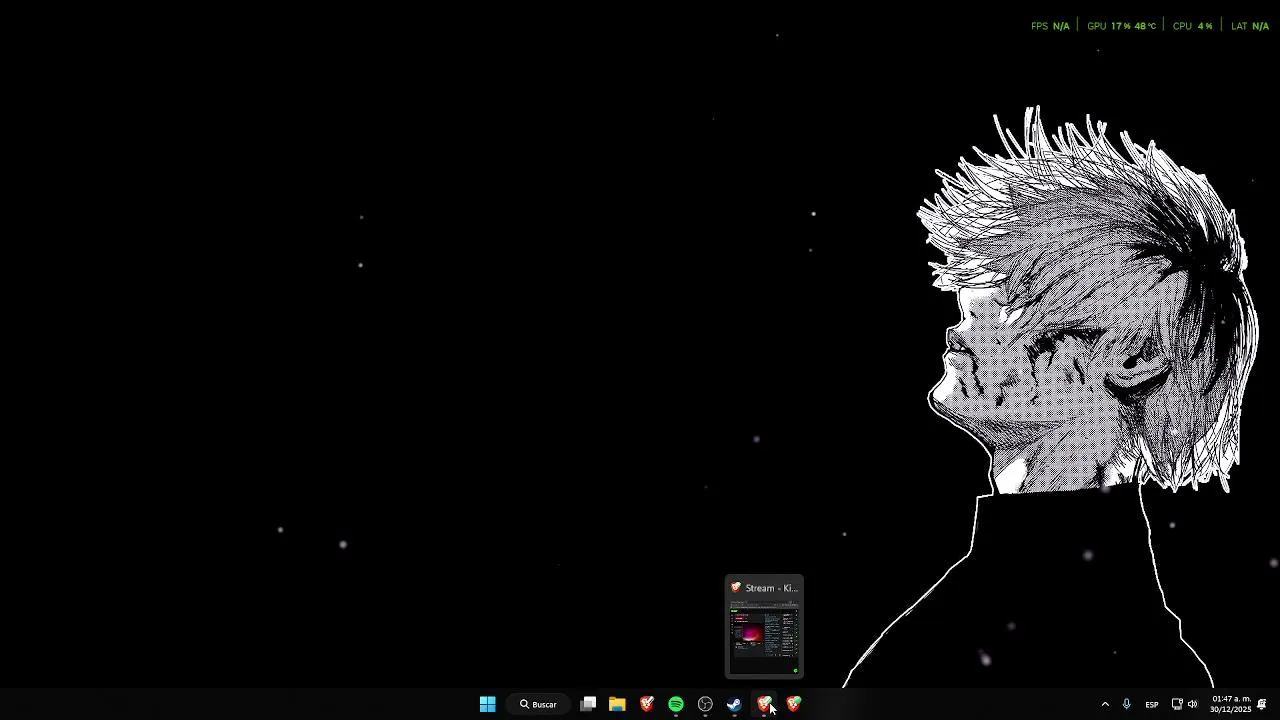Click the FPS N/A overlay readout
The height and width of the screenshot is (720, 1280).
pyautogui.click(x=1050, y=26)
